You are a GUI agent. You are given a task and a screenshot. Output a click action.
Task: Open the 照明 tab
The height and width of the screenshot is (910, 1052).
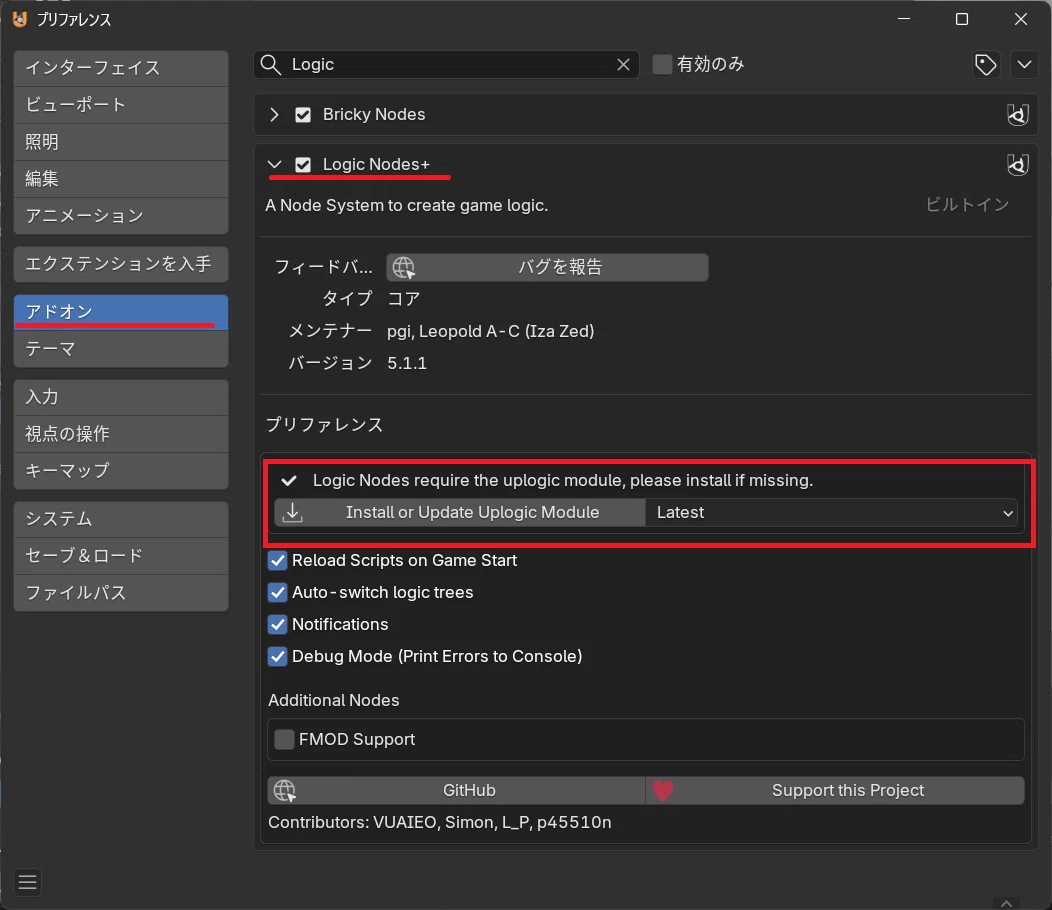click(121, 142)
